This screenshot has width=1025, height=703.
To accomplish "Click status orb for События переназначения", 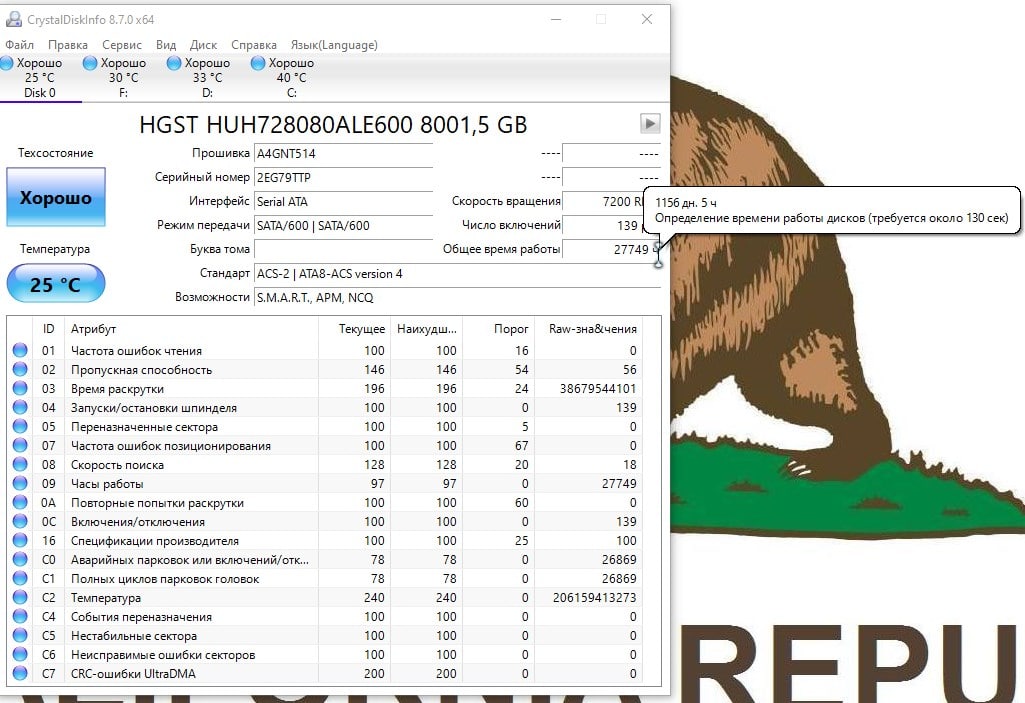I will (x=20, y=616).
